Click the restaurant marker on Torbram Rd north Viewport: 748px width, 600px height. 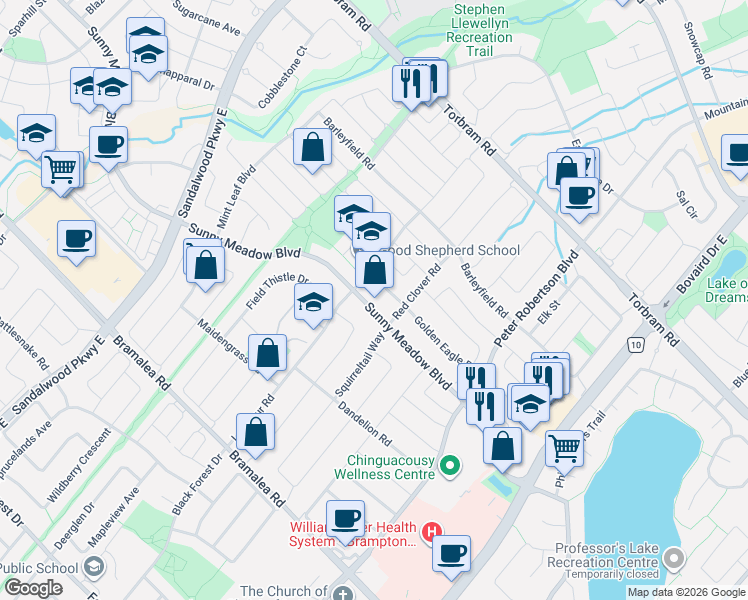point(411,84)
